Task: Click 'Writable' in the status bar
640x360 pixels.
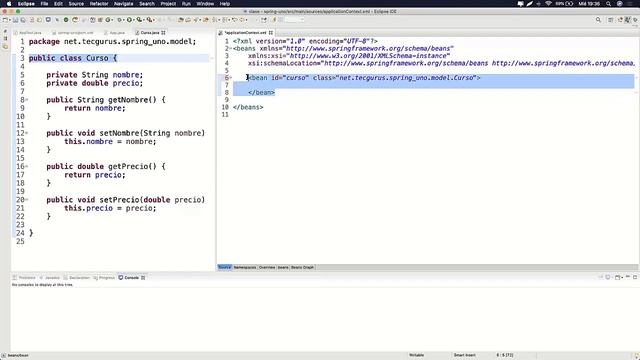Action: coord(416,355)
